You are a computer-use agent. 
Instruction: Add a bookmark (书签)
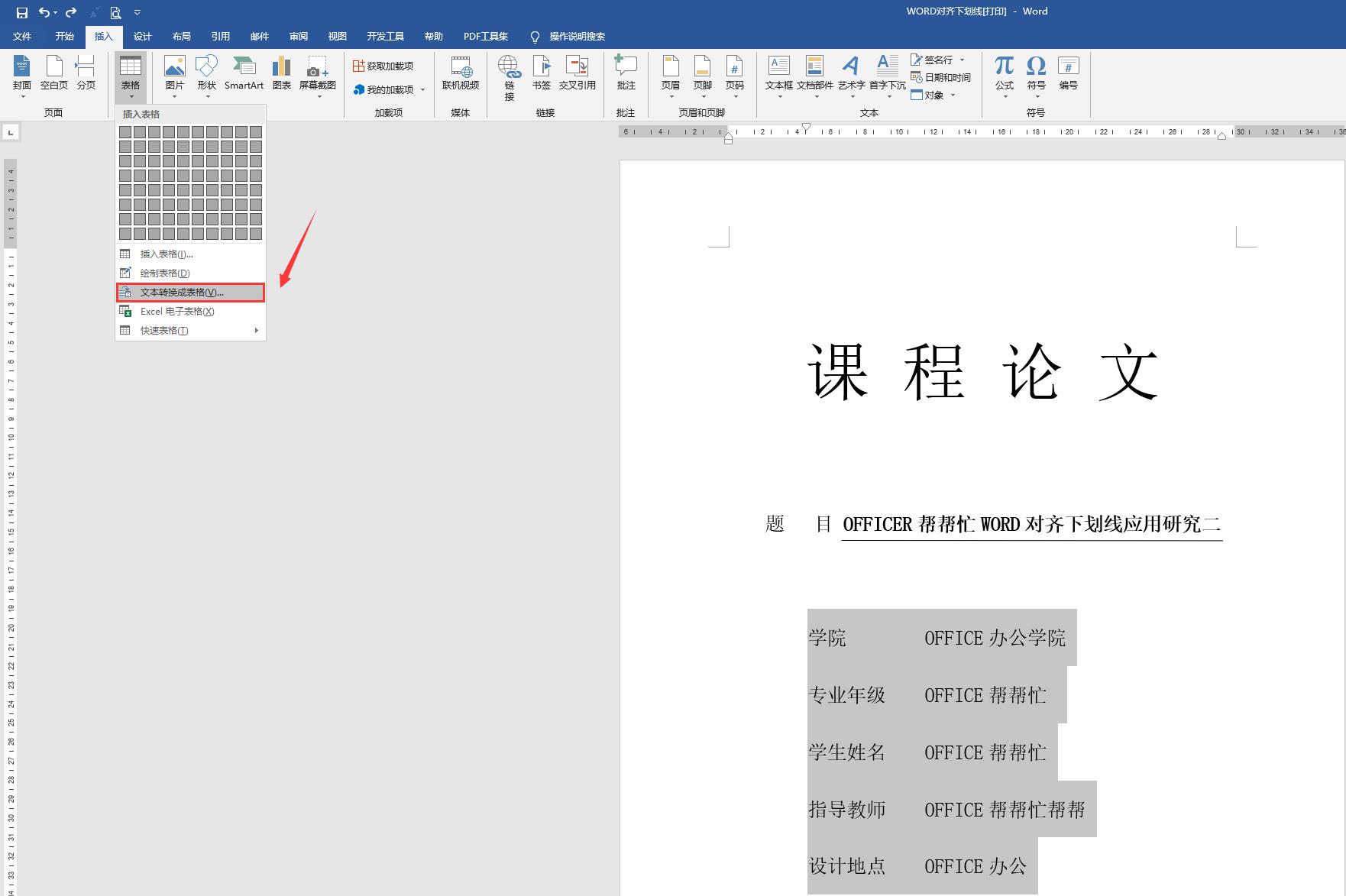[542, 75]
